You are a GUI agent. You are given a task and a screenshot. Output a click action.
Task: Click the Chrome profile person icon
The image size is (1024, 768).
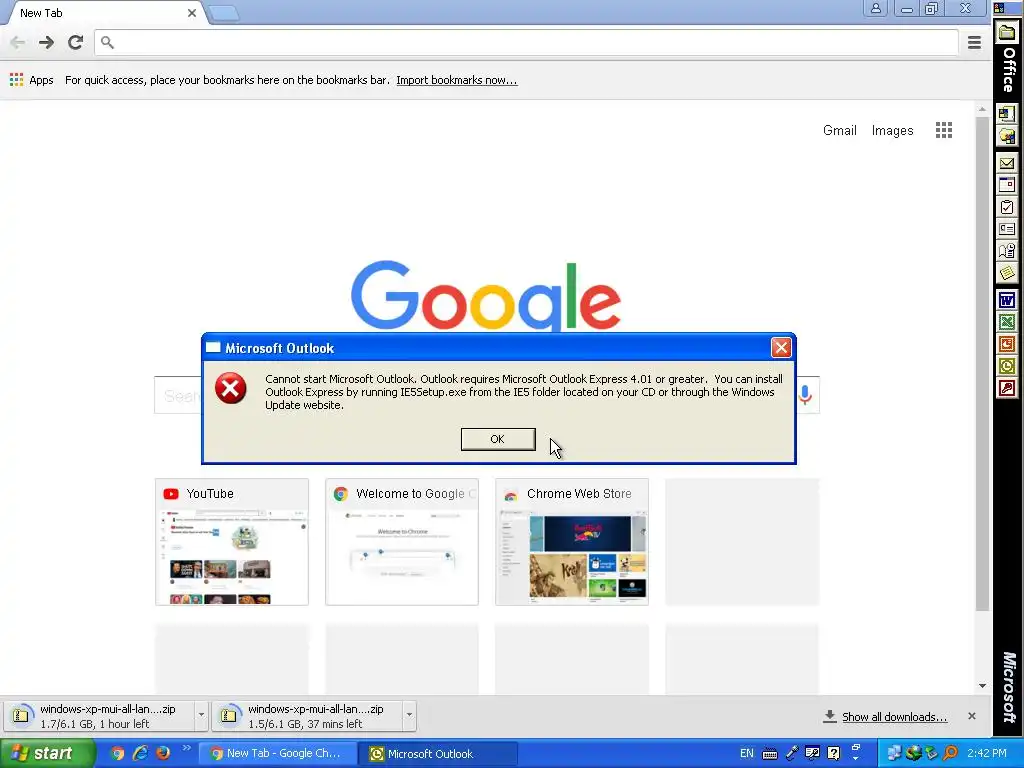point(875,8)
